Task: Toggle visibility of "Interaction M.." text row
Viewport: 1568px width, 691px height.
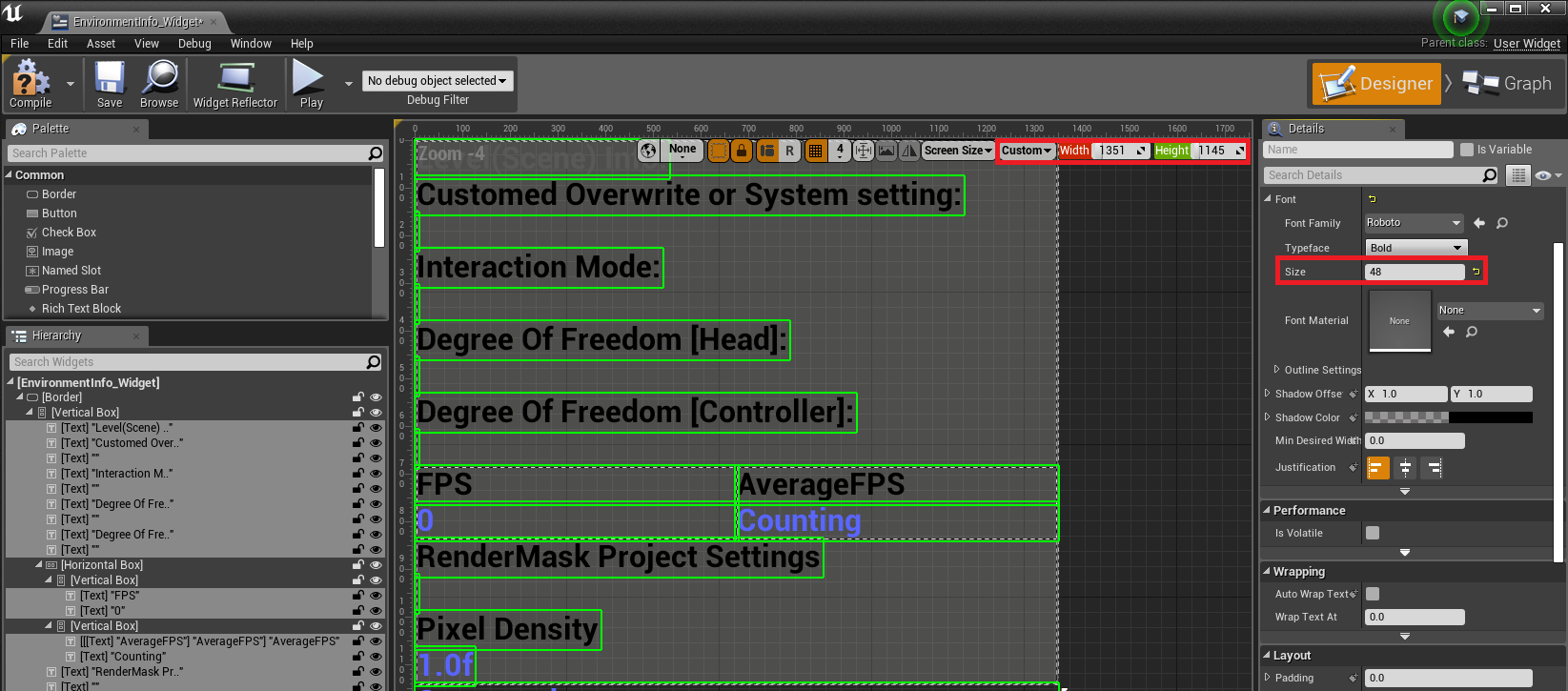Action: click(x=376, y=474)
